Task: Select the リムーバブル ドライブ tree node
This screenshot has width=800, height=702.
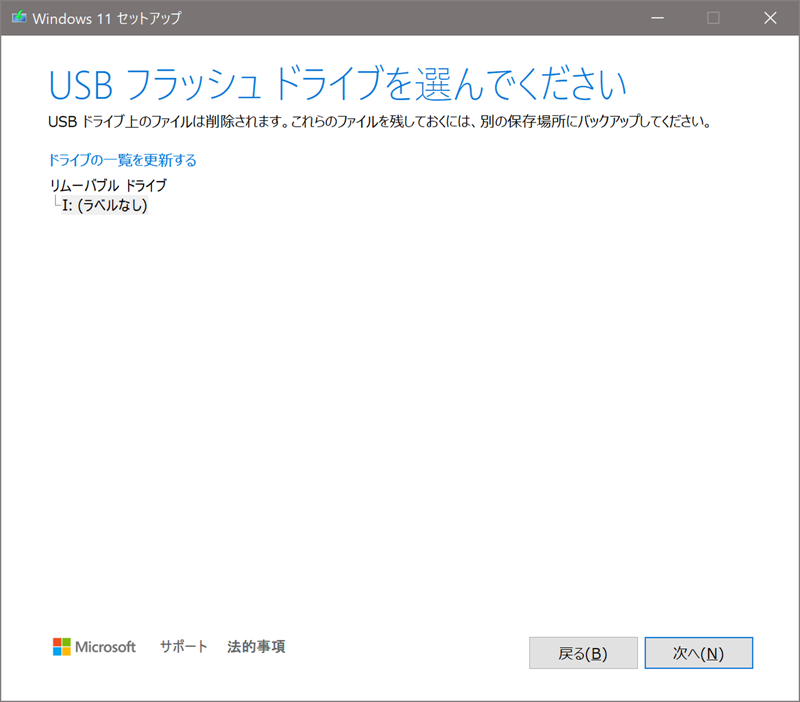Action: (x=108, y=185)
